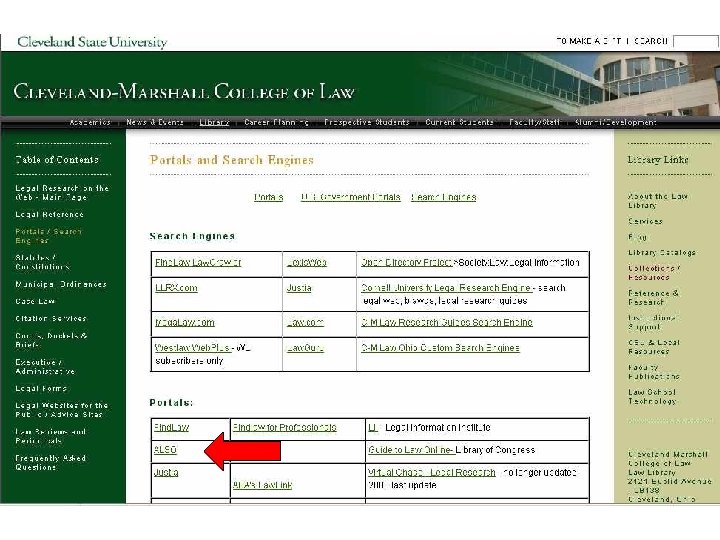Select the Library navigation item
Screen dimensions: 720x540
click(214, 122)
